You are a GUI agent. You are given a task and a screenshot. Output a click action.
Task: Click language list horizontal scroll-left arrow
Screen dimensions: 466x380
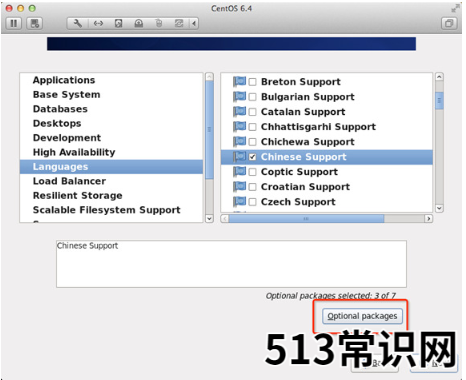click(x=225, y=219)
